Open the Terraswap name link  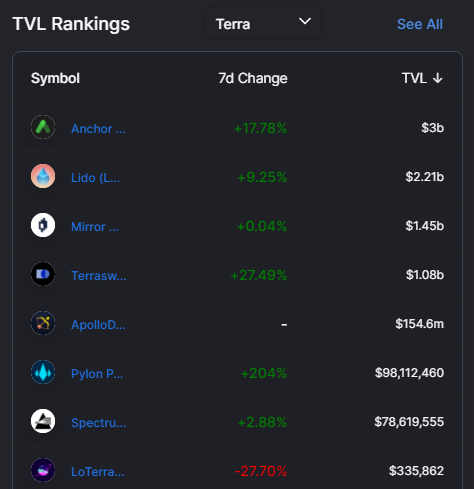point(99,276)
